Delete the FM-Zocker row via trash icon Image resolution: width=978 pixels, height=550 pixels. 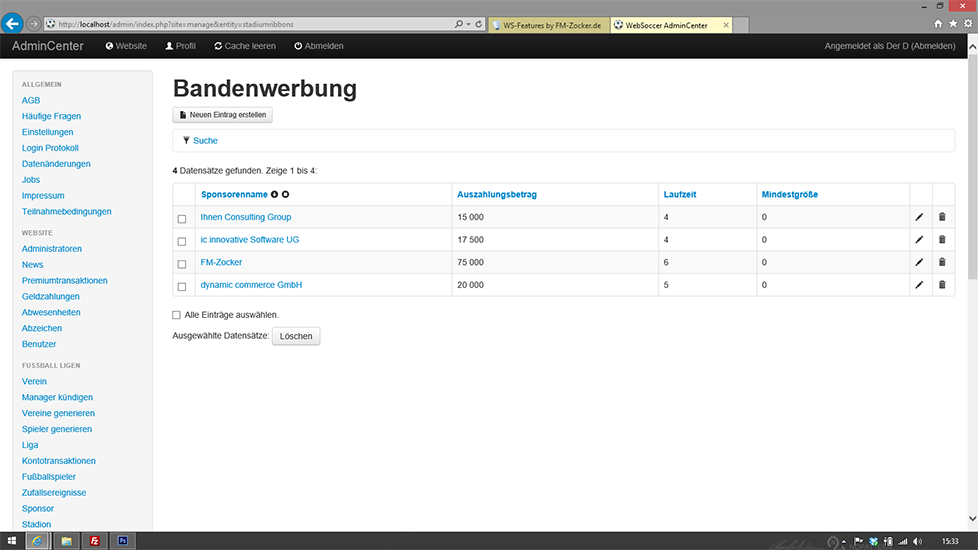tap(941, 262)
